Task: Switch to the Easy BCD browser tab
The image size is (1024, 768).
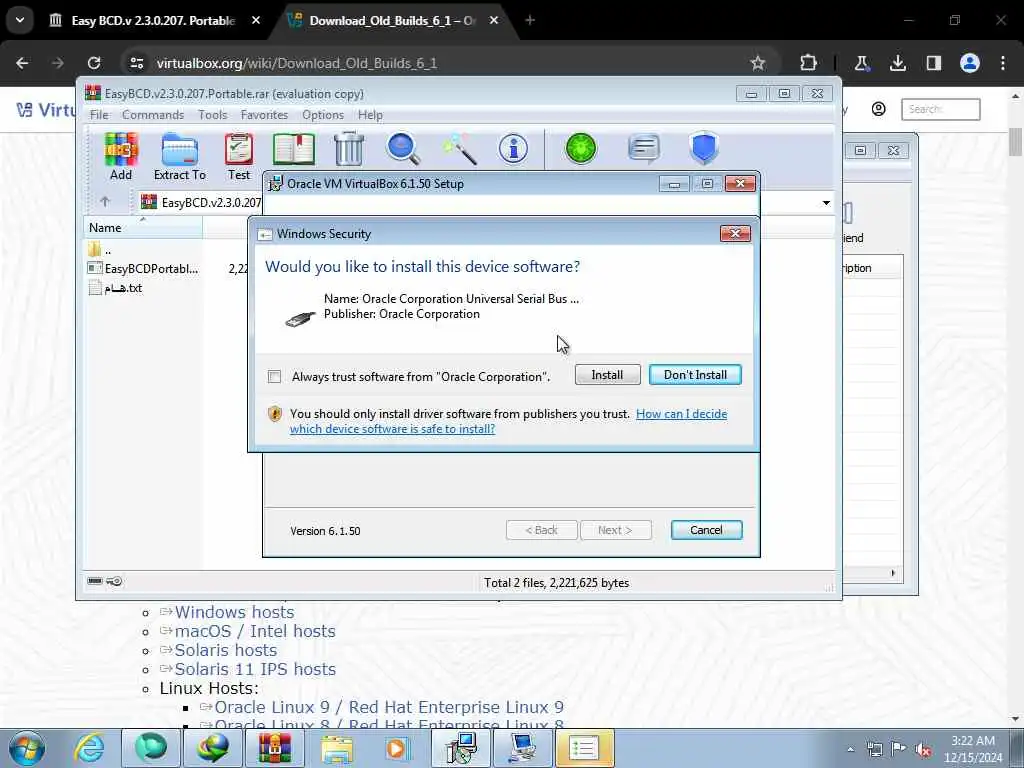Action: tap(153, 21)
